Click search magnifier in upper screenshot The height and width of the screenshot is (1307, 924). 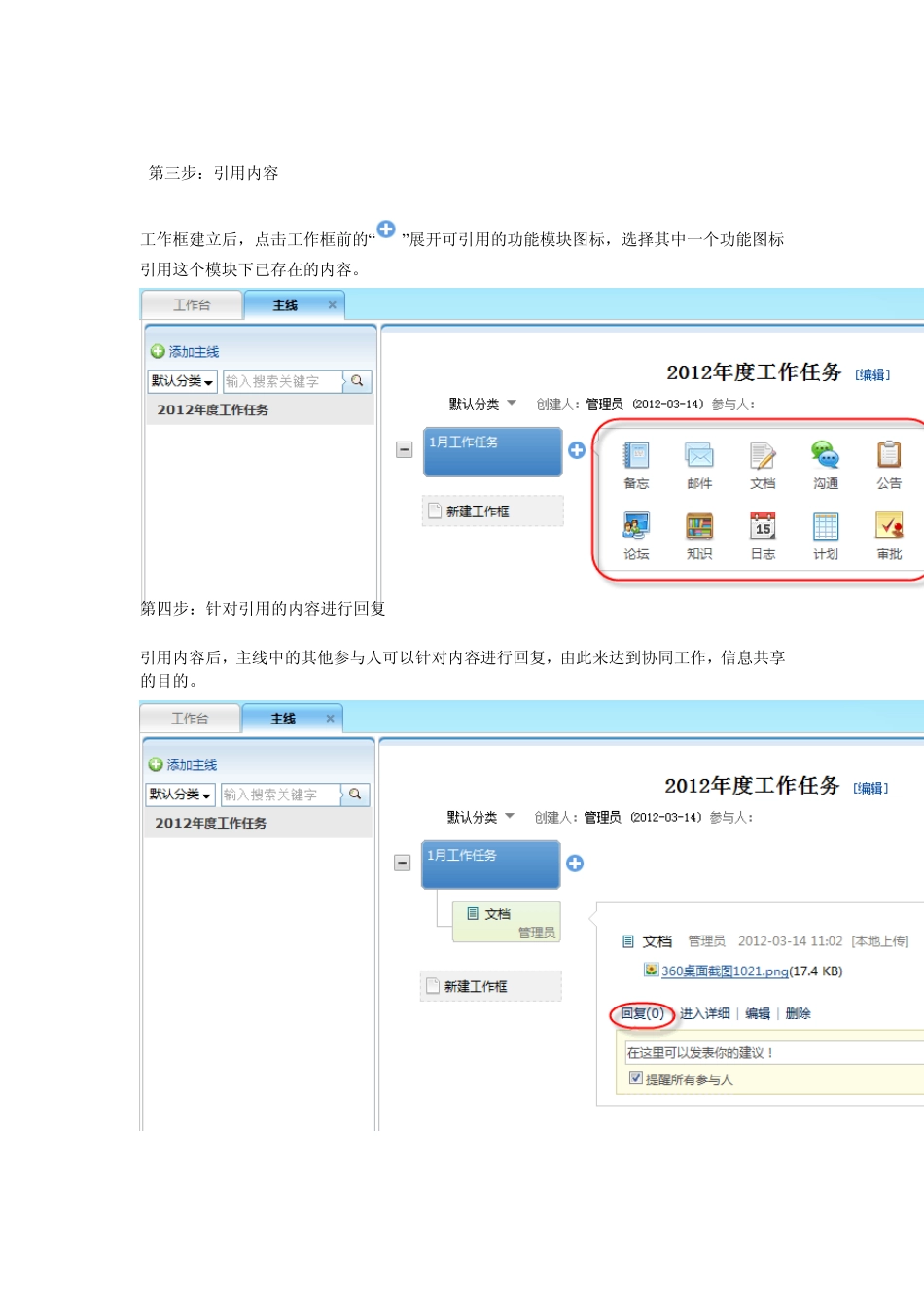357,381
